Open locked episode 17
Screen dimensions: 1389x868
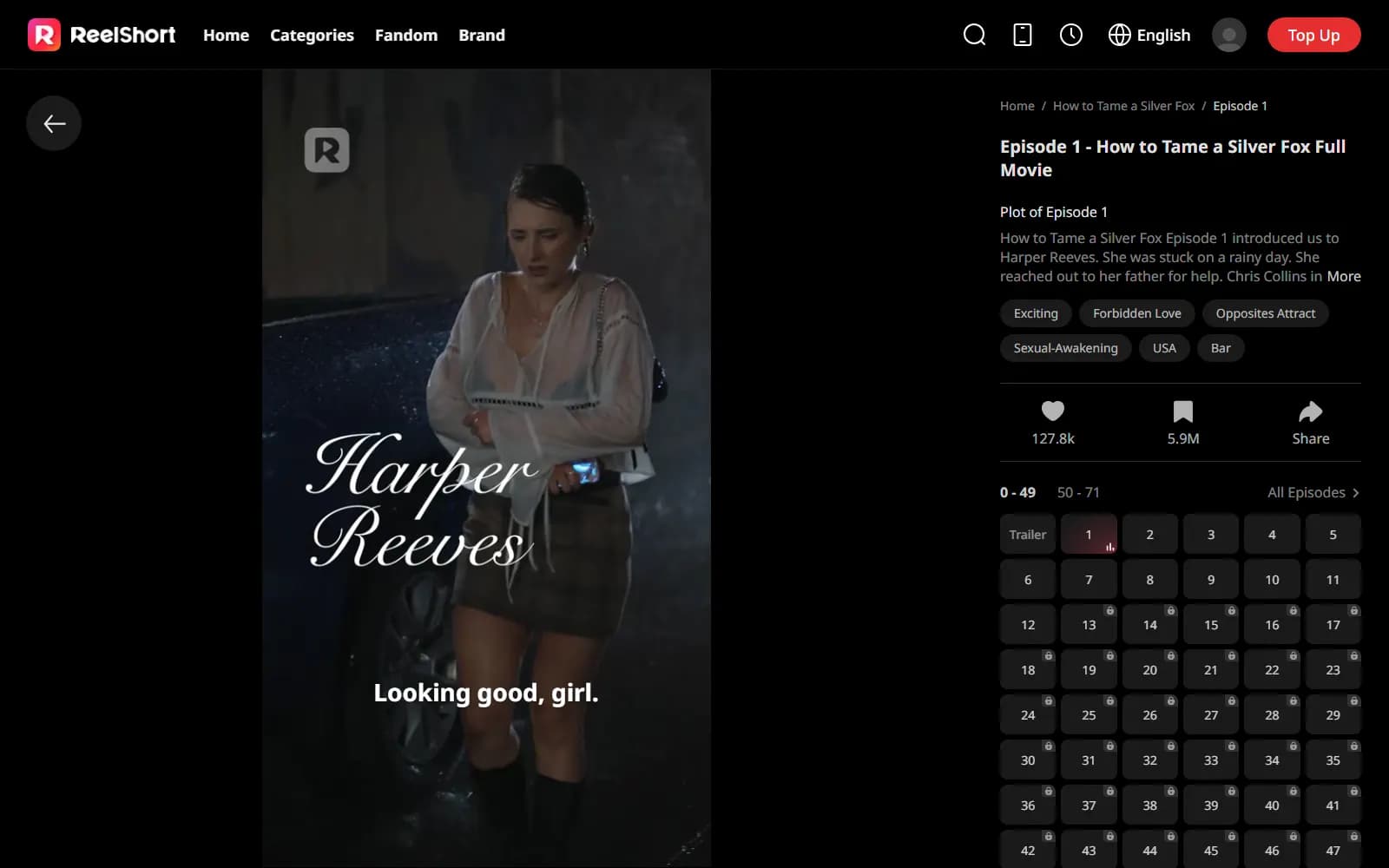[1333, 625]
